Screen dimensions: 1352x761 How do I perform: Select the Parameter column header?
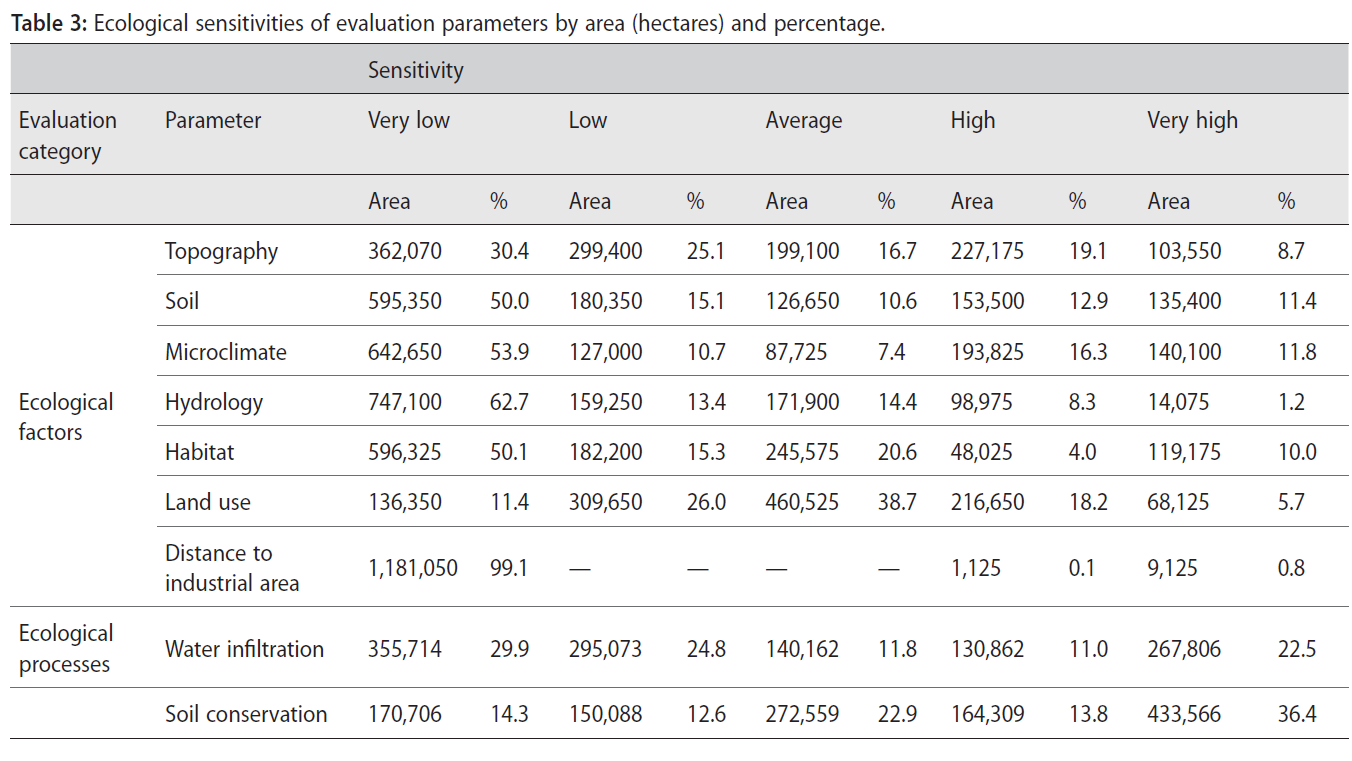pos(213,121)
